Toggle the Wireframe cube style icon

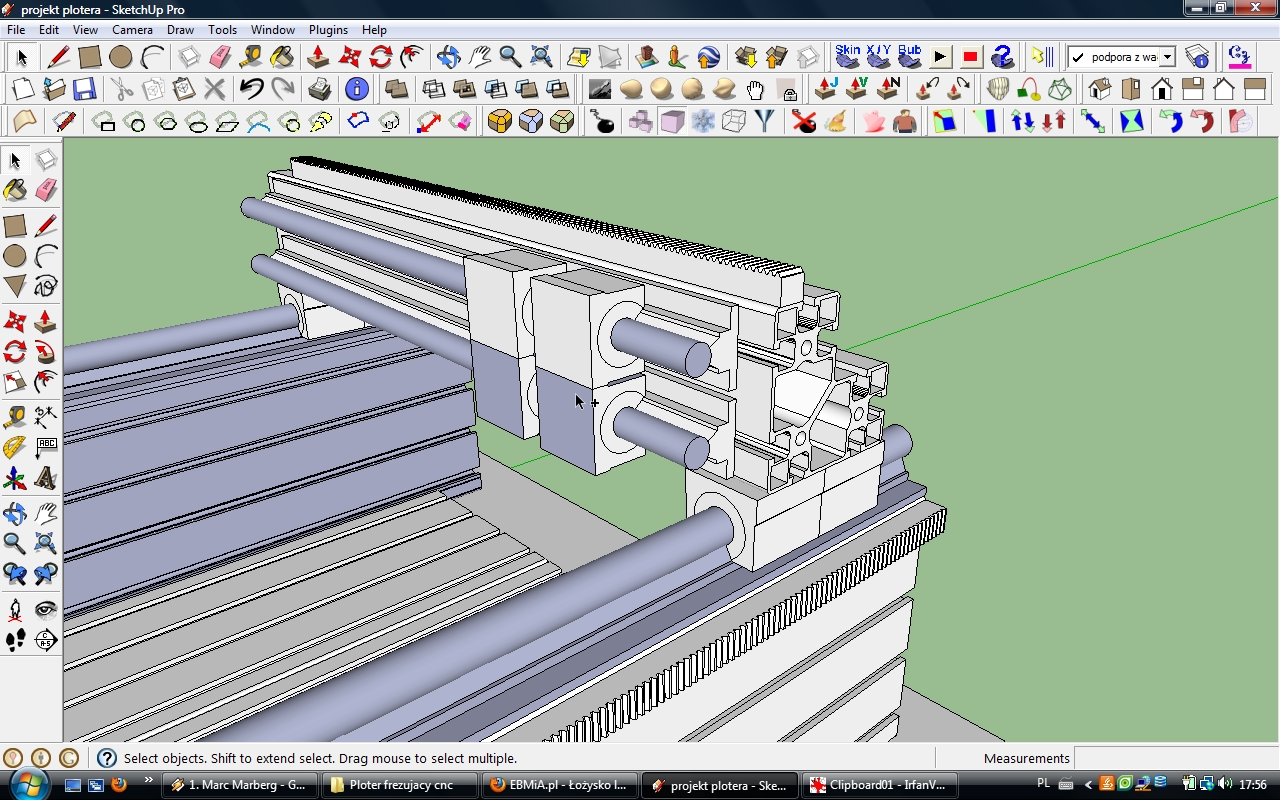point(734,122)
